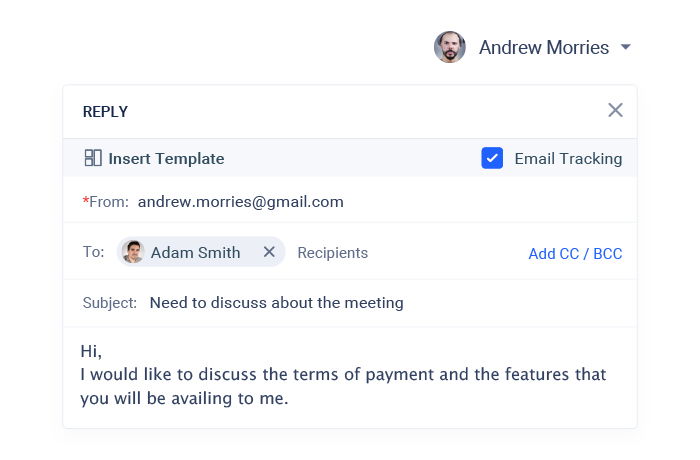
Task: Open the user menu via the Andrew Morries name
Action: coord(543,47)
